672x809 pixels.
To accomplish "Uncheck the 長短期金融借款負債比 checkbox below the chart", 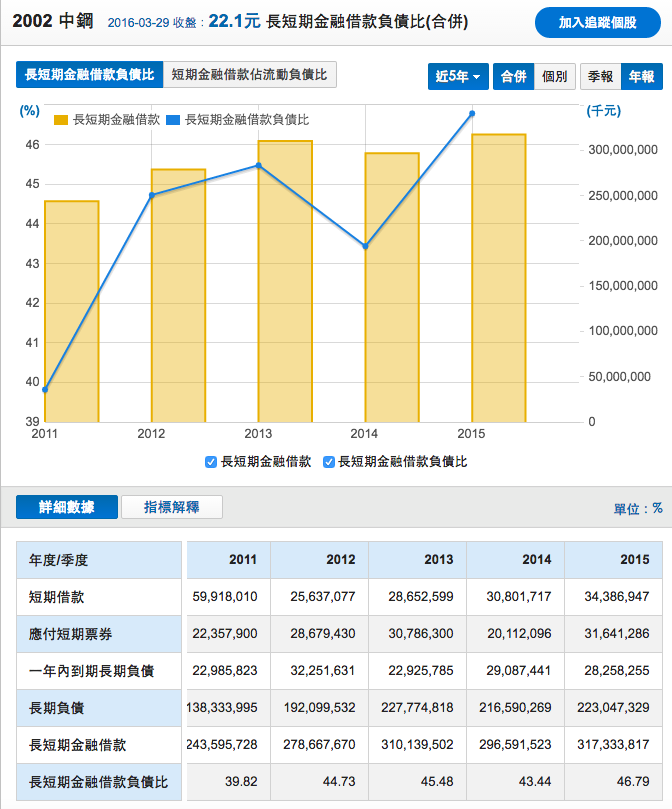I will tap(329, 462).
